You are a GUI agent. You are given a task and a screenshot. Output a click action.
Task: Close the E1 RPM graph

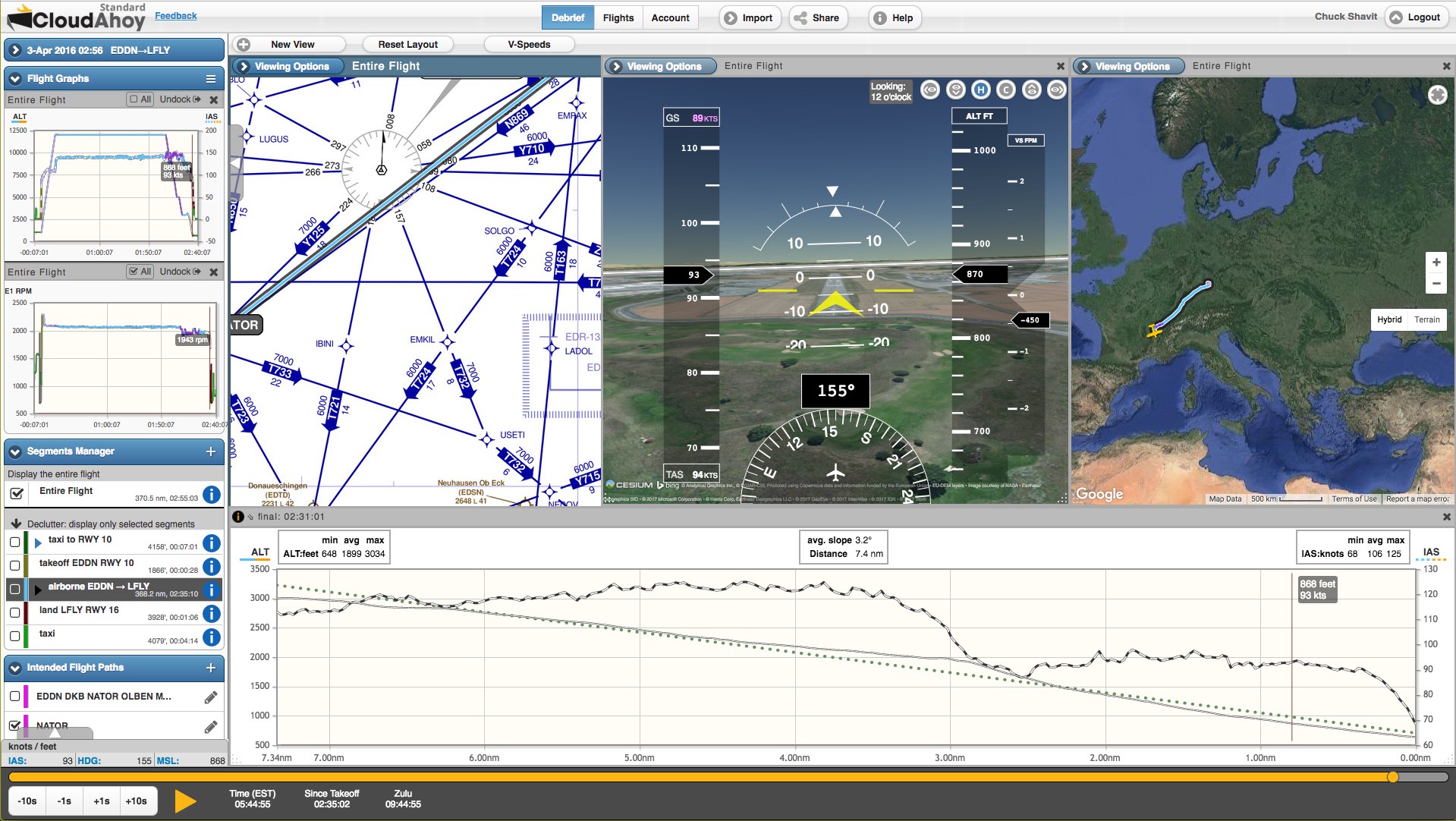tap(214, 272)
